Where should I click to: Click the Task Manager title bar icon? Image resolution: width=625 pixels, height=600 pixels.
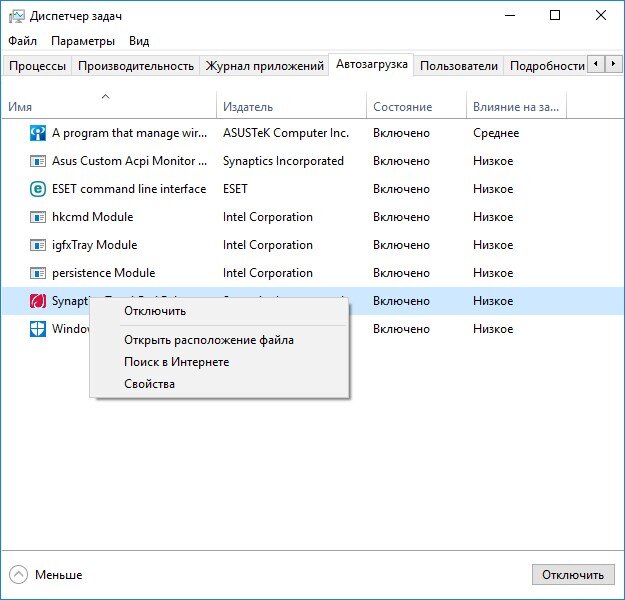pyautogui.click(x=17, y=16)
